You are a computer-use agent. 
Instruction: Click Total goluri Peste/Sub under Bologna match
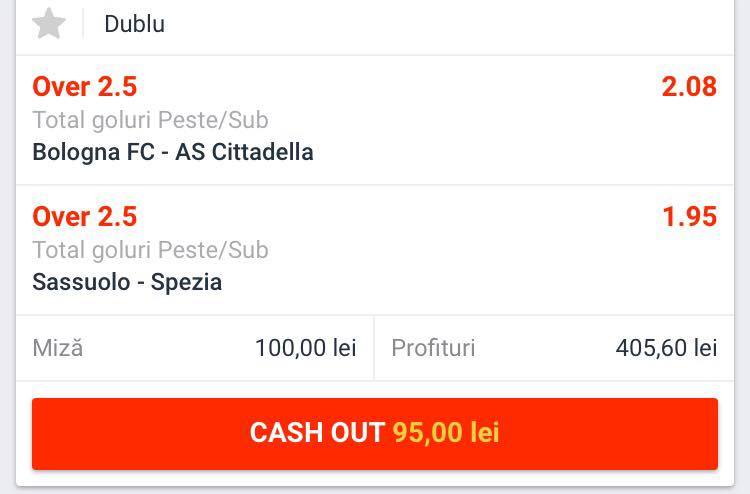coord(150,120)
